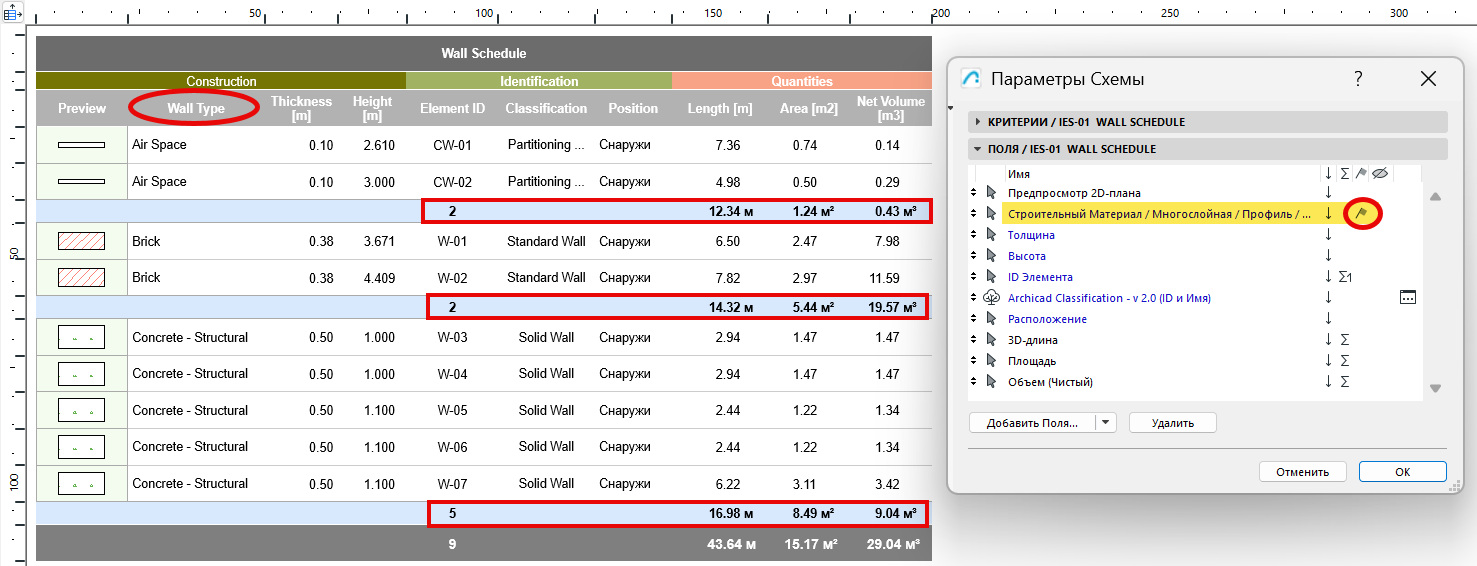Click the sort arrow for ID Элемента field
The width and height of the screenshot is (1477, 566).
1329,277
